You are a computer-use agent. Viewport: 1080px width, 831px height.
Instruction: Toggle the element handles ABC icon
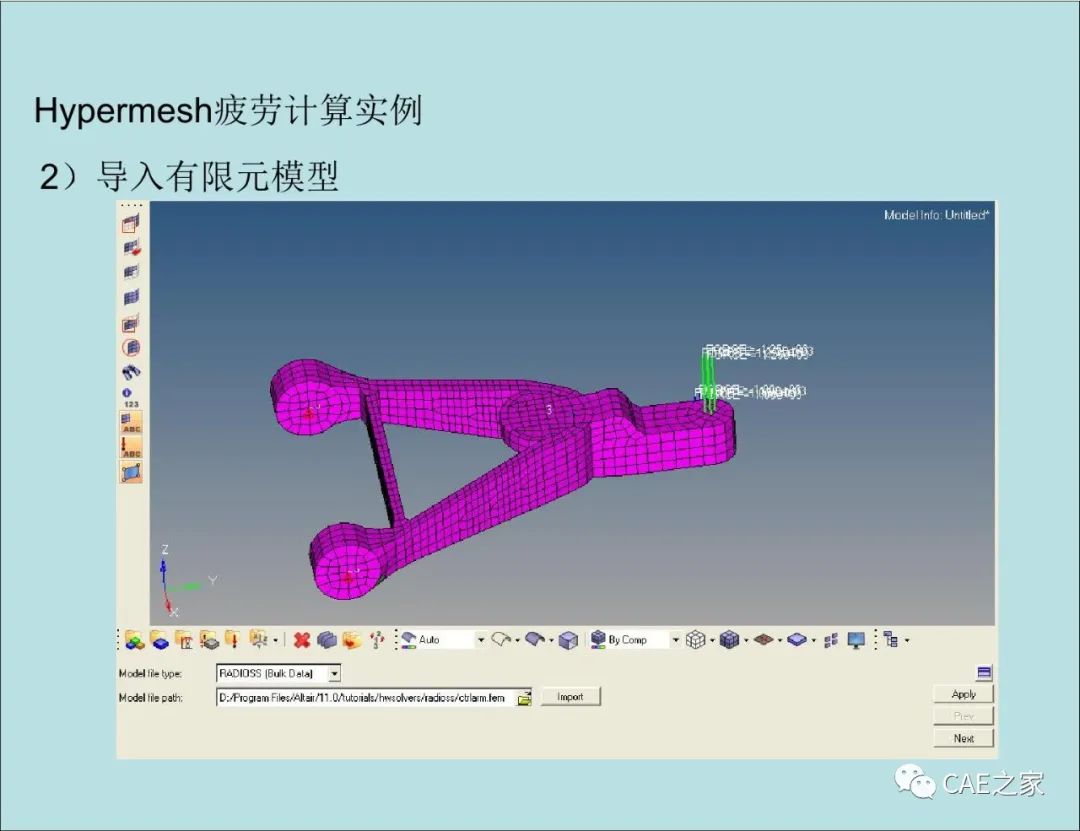pyautogui.click(x=131, y=422)
